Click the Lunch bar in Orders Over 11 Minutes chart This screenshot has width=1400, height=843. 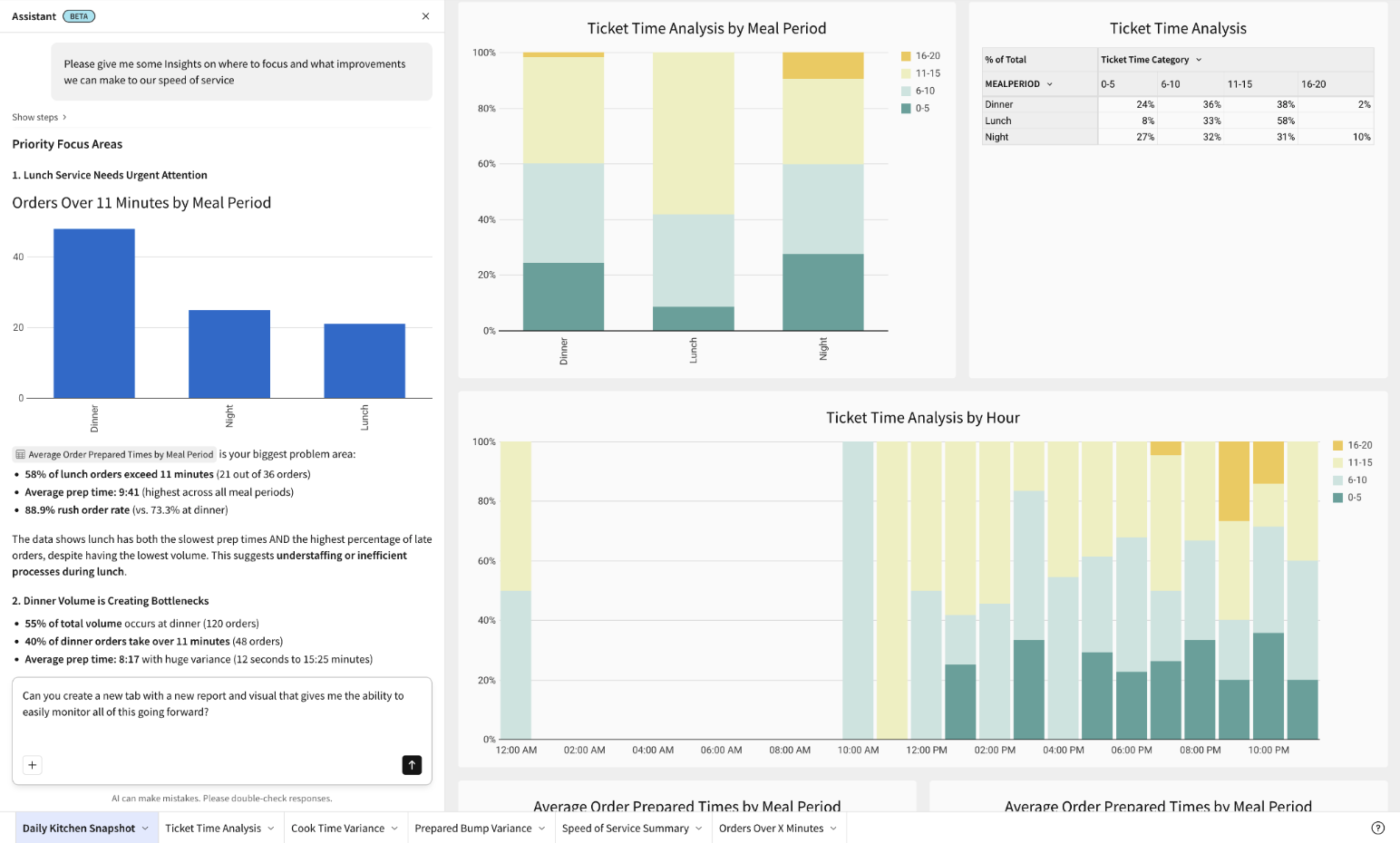coord(365,361)
